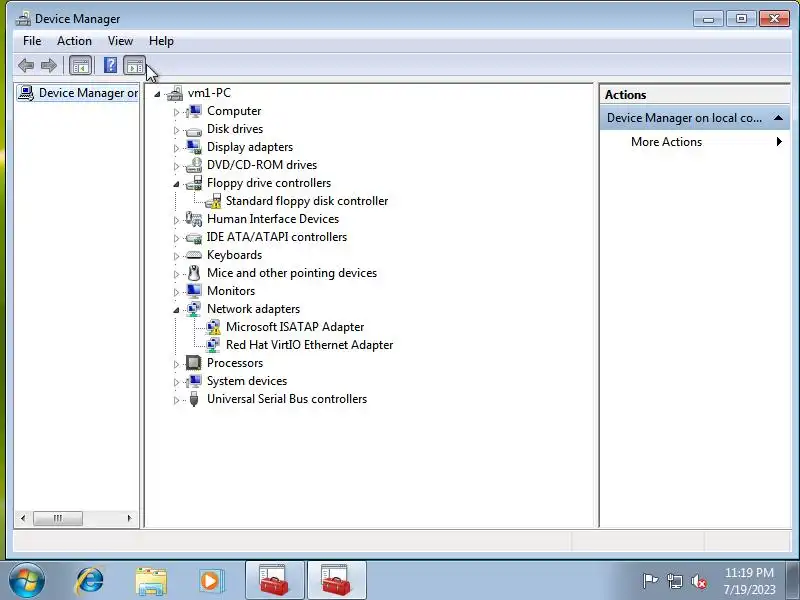
Task: Expand the Disk drives node
Action: pos(176,130)
